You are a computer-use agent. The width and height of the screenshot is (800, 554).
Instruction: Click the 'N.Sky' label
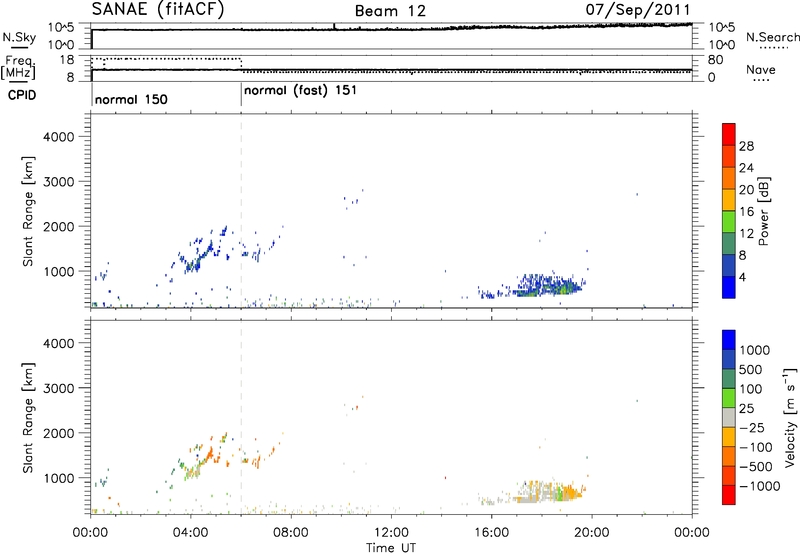(19, 37)
